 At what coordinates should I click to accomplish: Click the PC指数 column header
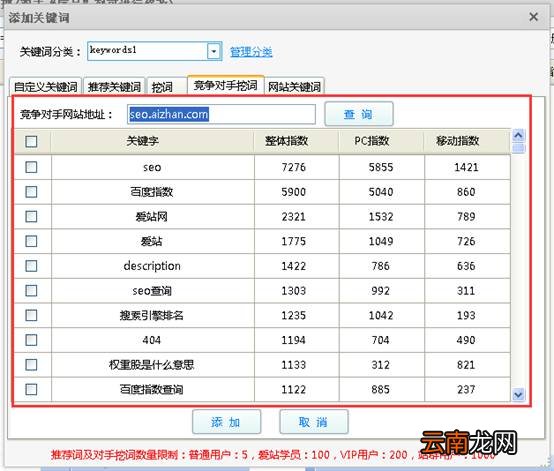(382, 141)
